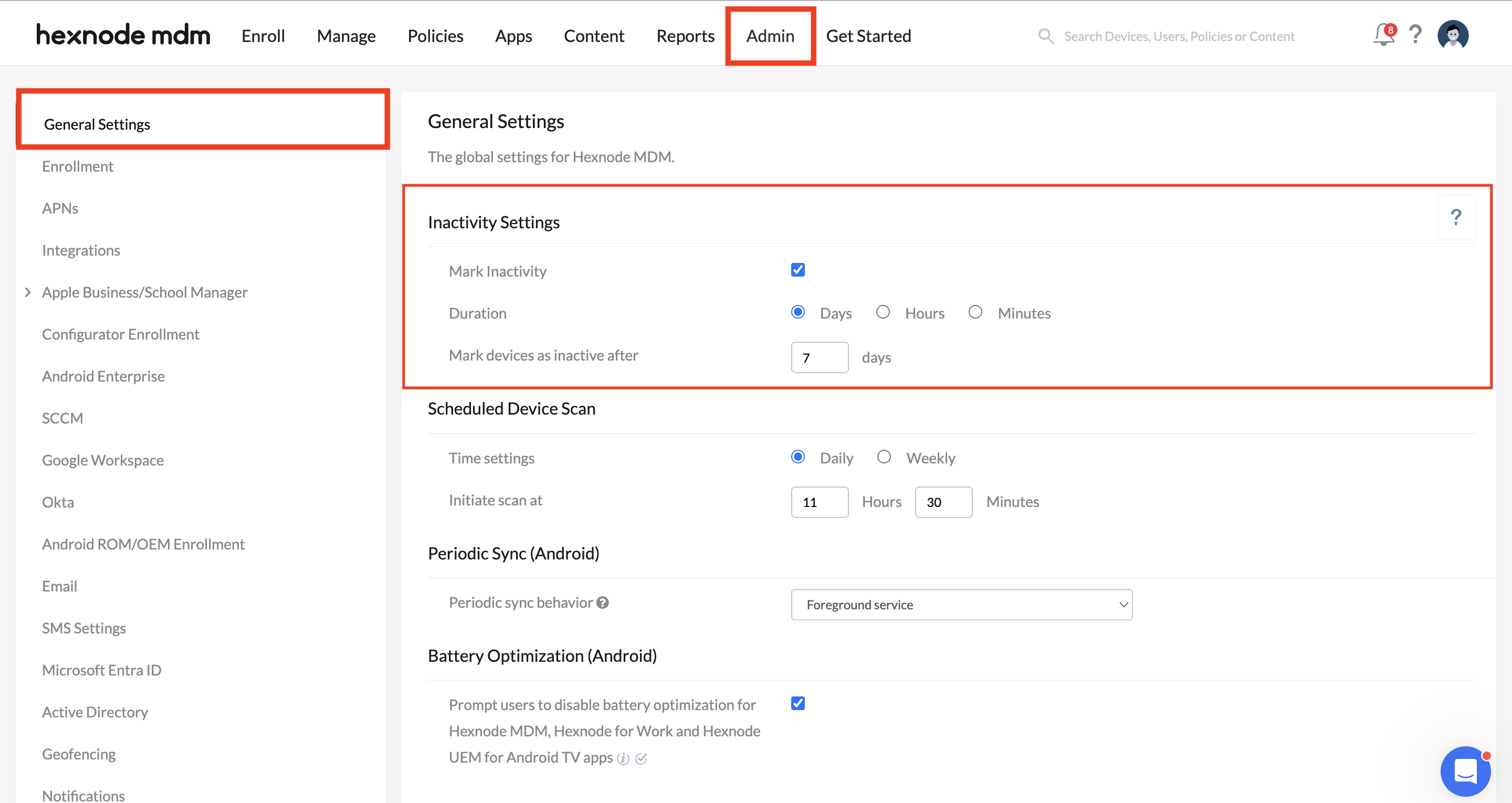Open the Content tab
The width and height of the screenshot is (1512, 803).
tap(594, 36)
